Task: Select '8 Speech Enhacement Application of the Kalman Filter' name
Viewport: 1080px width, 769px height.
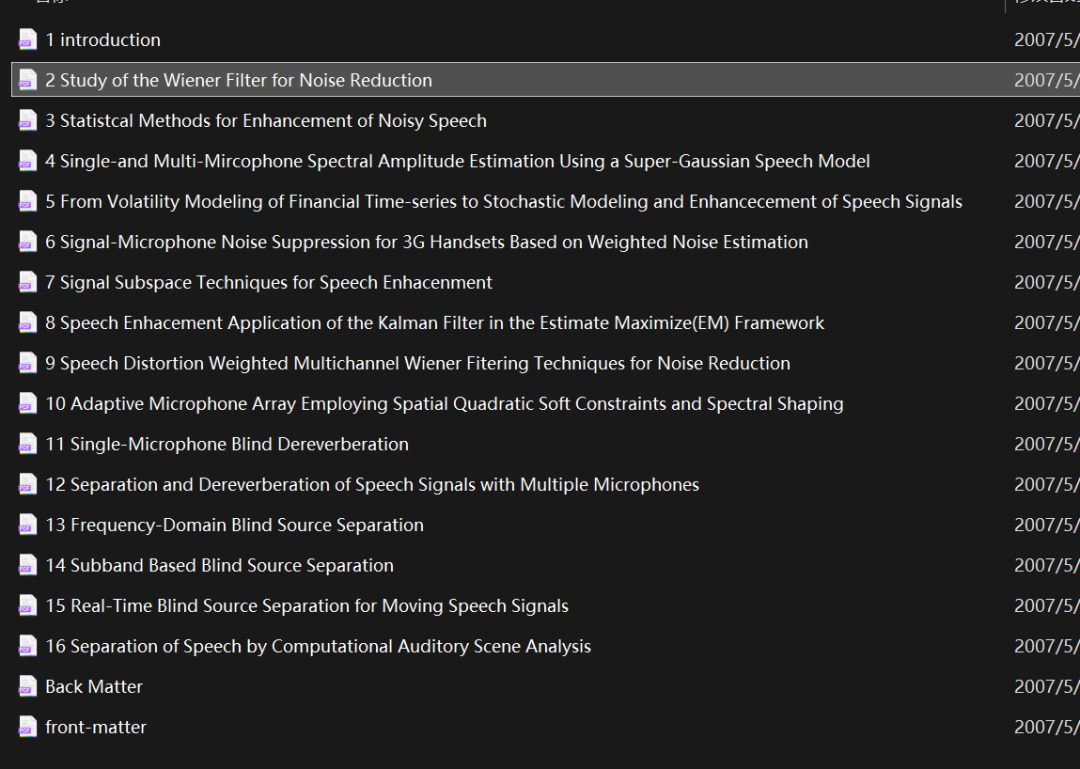Action: [x=435, y=322]
